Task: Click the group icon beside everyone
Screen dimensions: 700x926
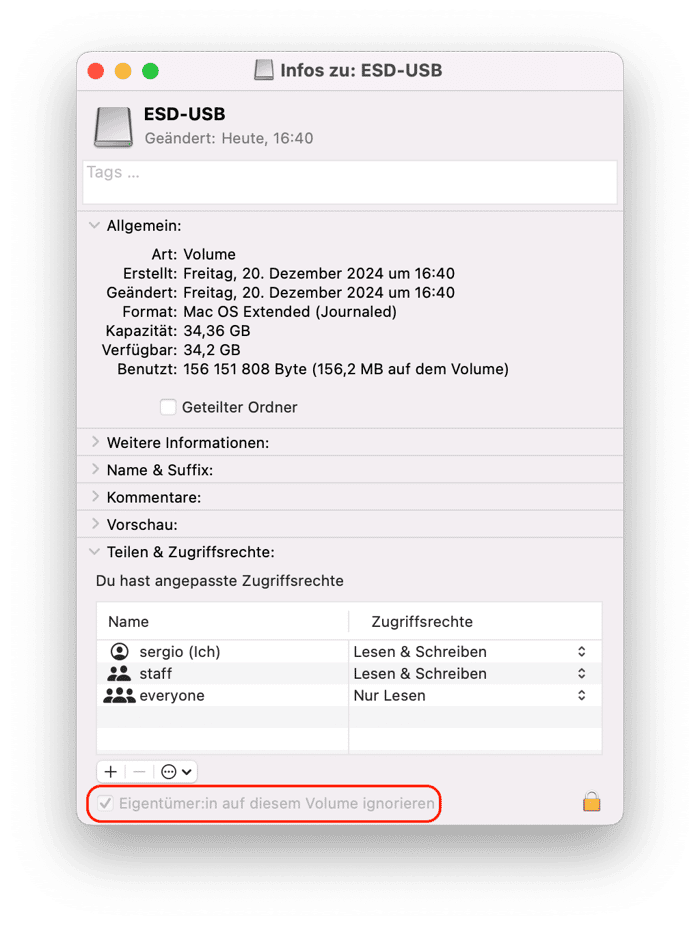Action: pos(119,695)
